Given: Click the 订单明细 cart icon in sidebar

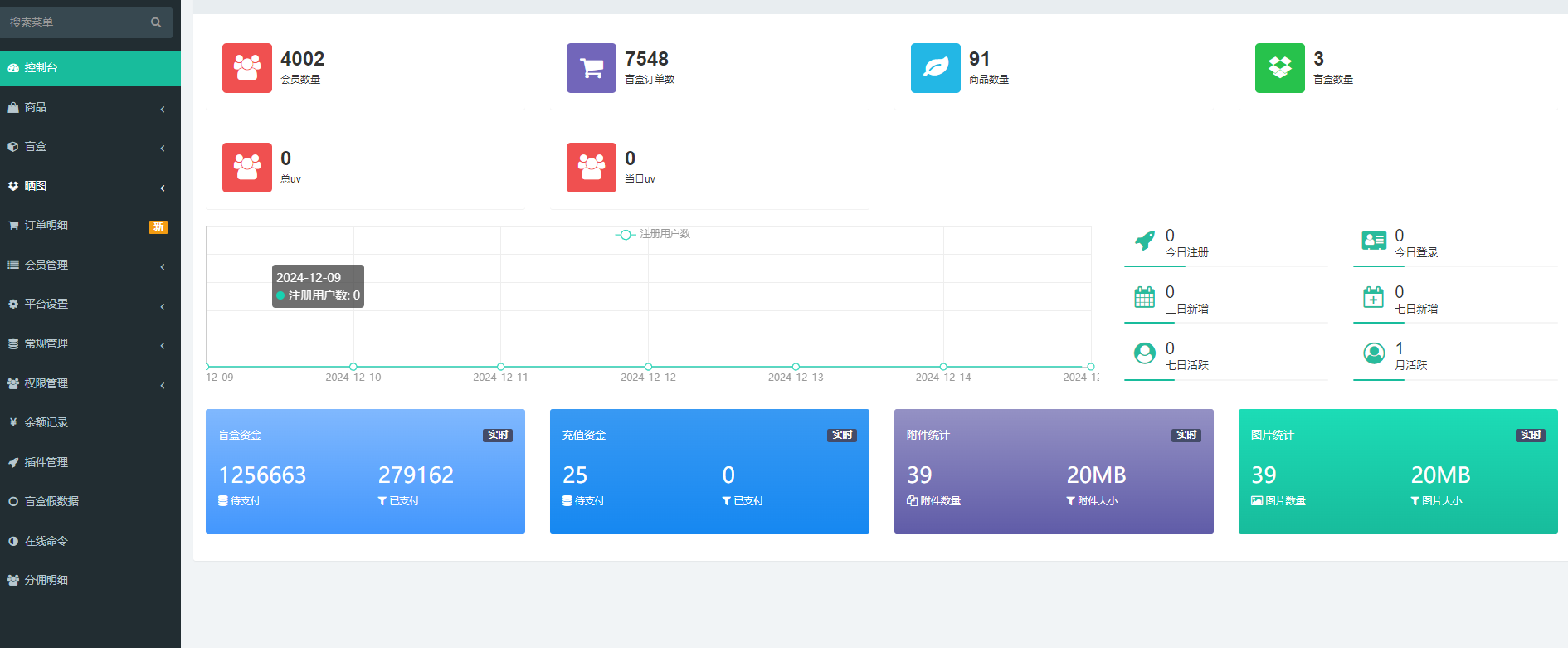Looking at the screenshot, I should (13, 226).
